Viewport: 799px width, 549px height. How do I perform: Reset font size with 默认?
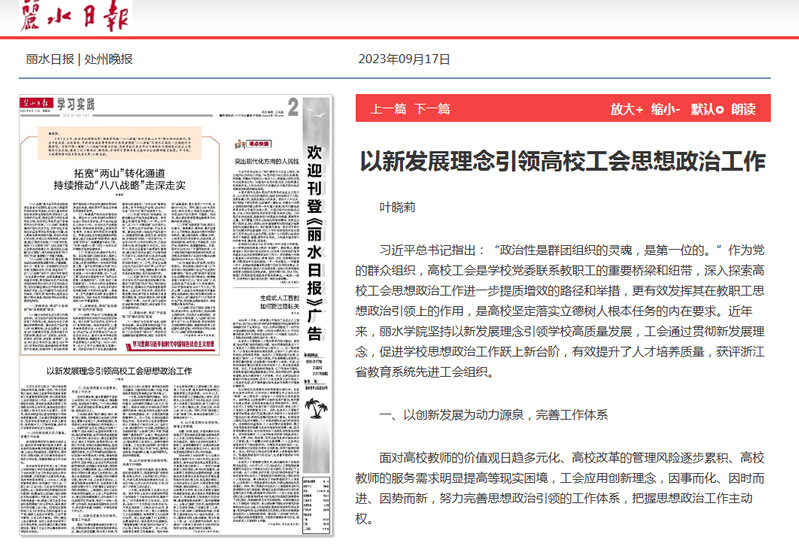[703, 109]
